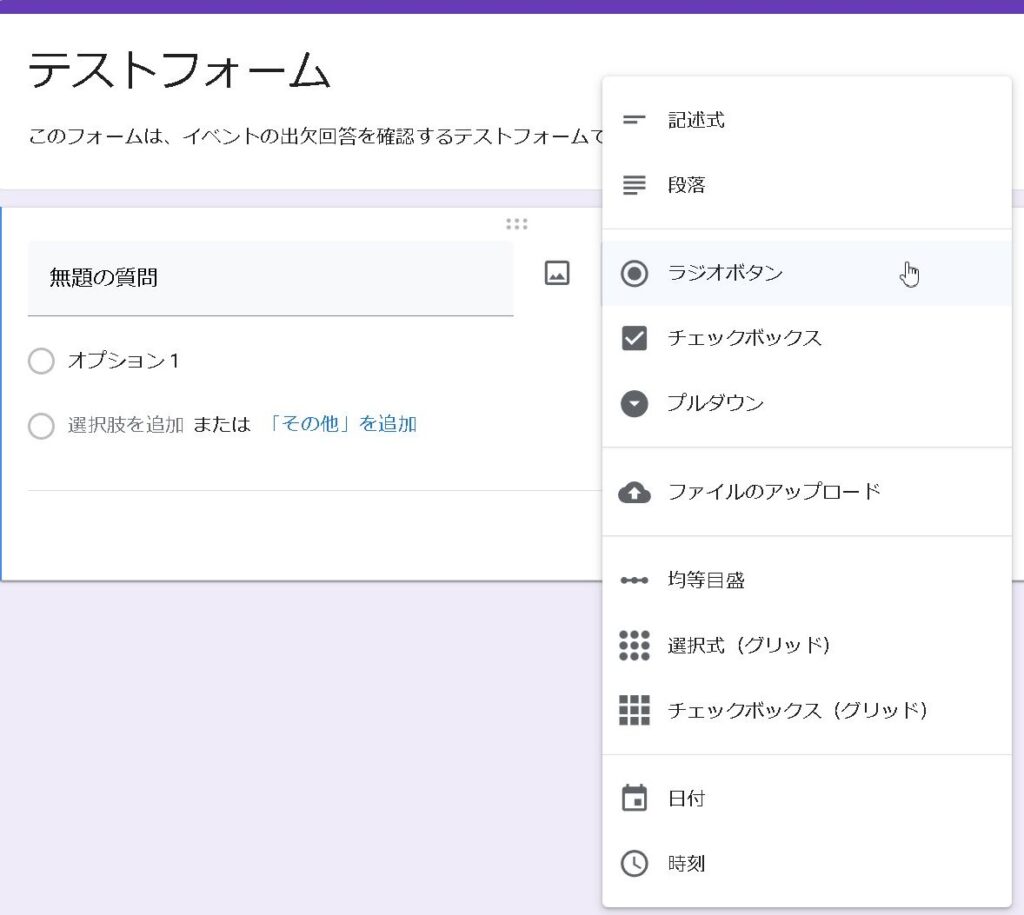Screen dimensions: 1024x915
Task: Choose ラジオボタン question type from menu
Action: 725,273
